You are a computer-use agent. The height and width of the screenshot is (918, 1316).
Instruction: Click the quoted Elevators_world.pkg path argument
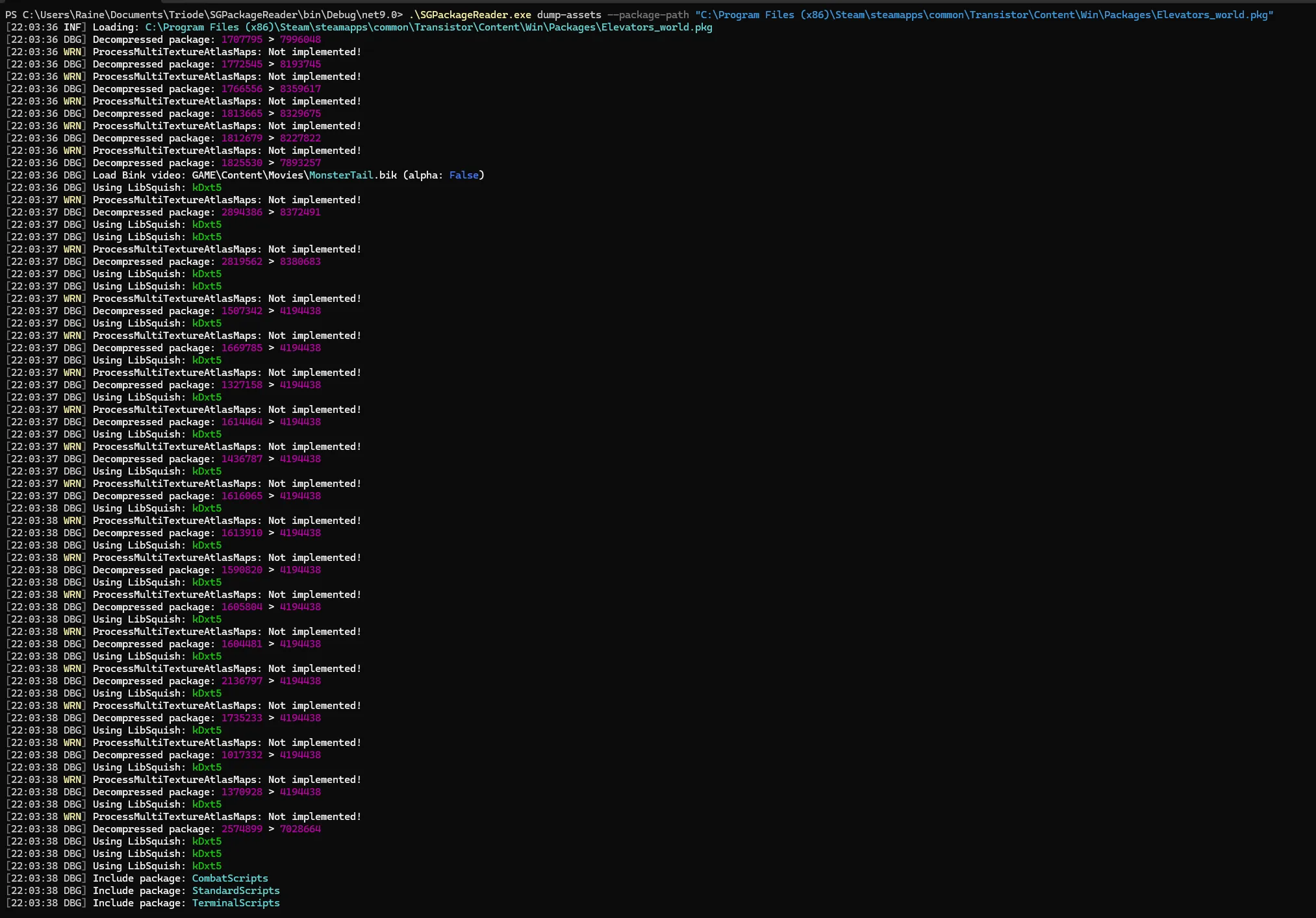pos(983,15)
